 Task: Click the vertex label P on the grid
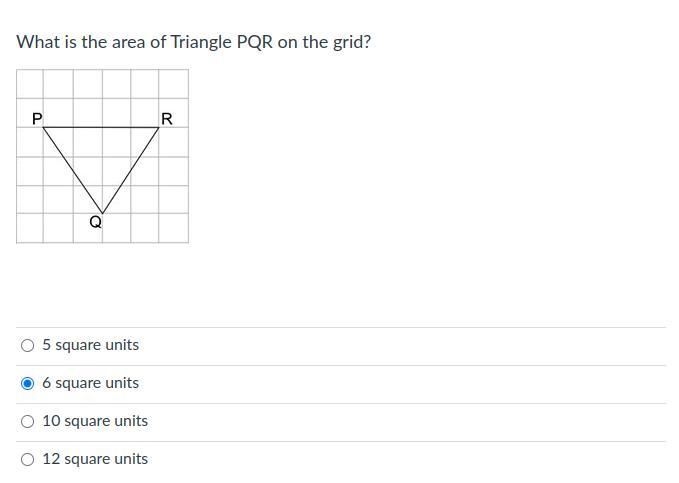pos(37,118)
